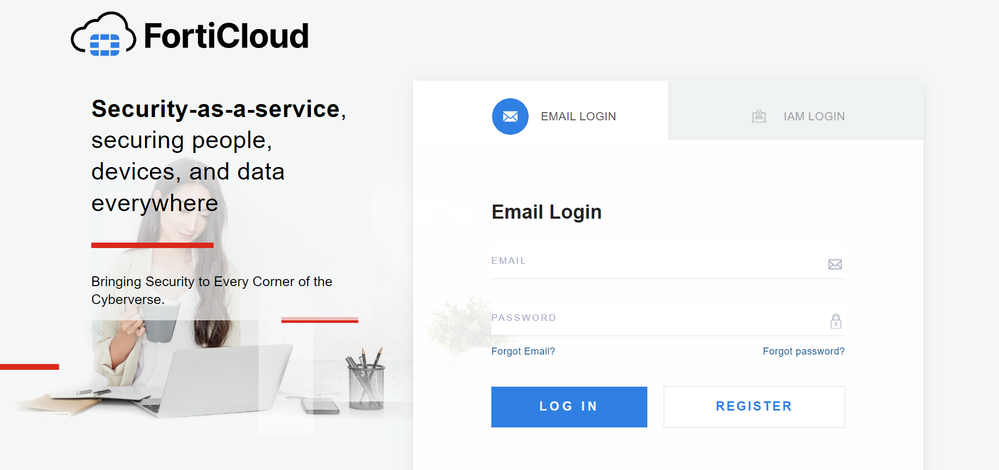Click the padlock icon in Password field
This screenshot has height=470, width=999.
pyautogui.click(x=835, y=321)
